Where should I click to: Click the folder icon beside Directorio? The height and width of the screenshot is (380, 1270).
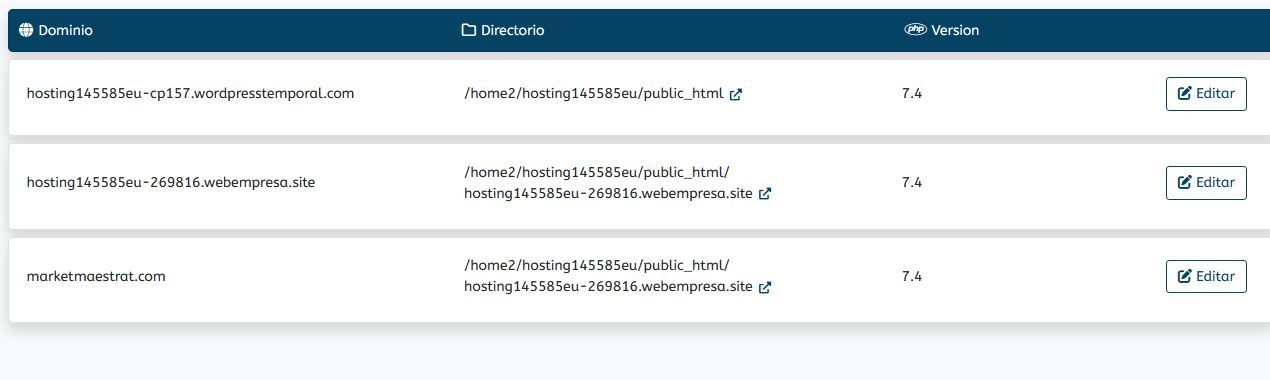(x=468, y=30)
